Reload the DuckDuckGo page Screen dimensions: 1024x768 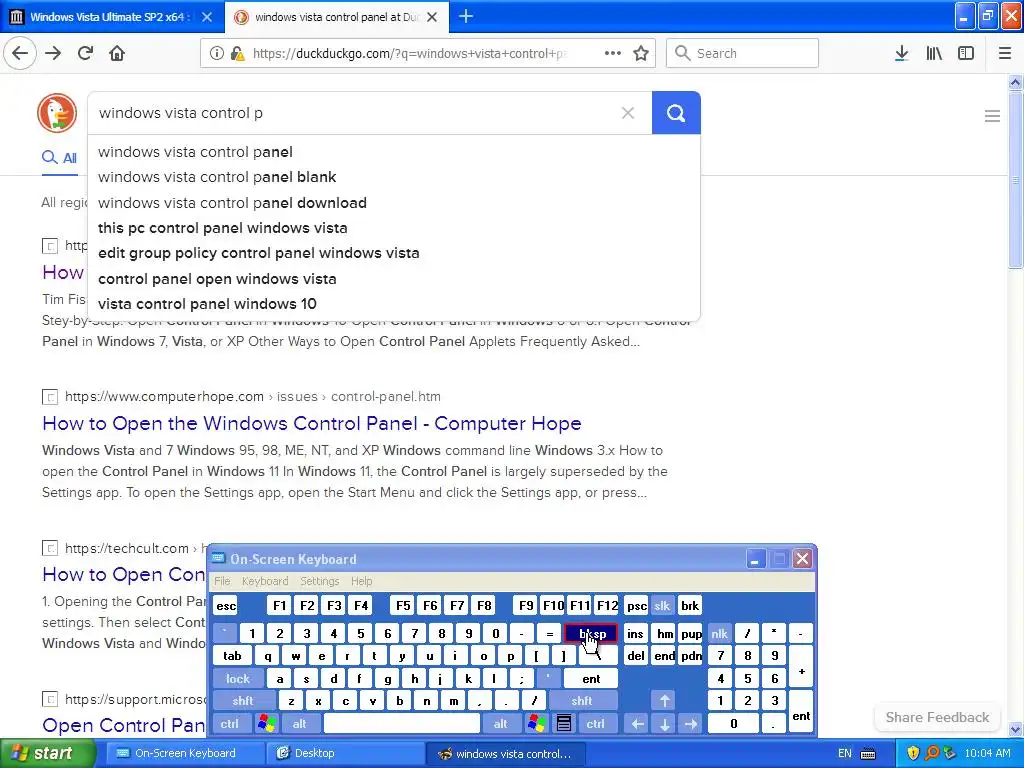(x=86, y=53)
